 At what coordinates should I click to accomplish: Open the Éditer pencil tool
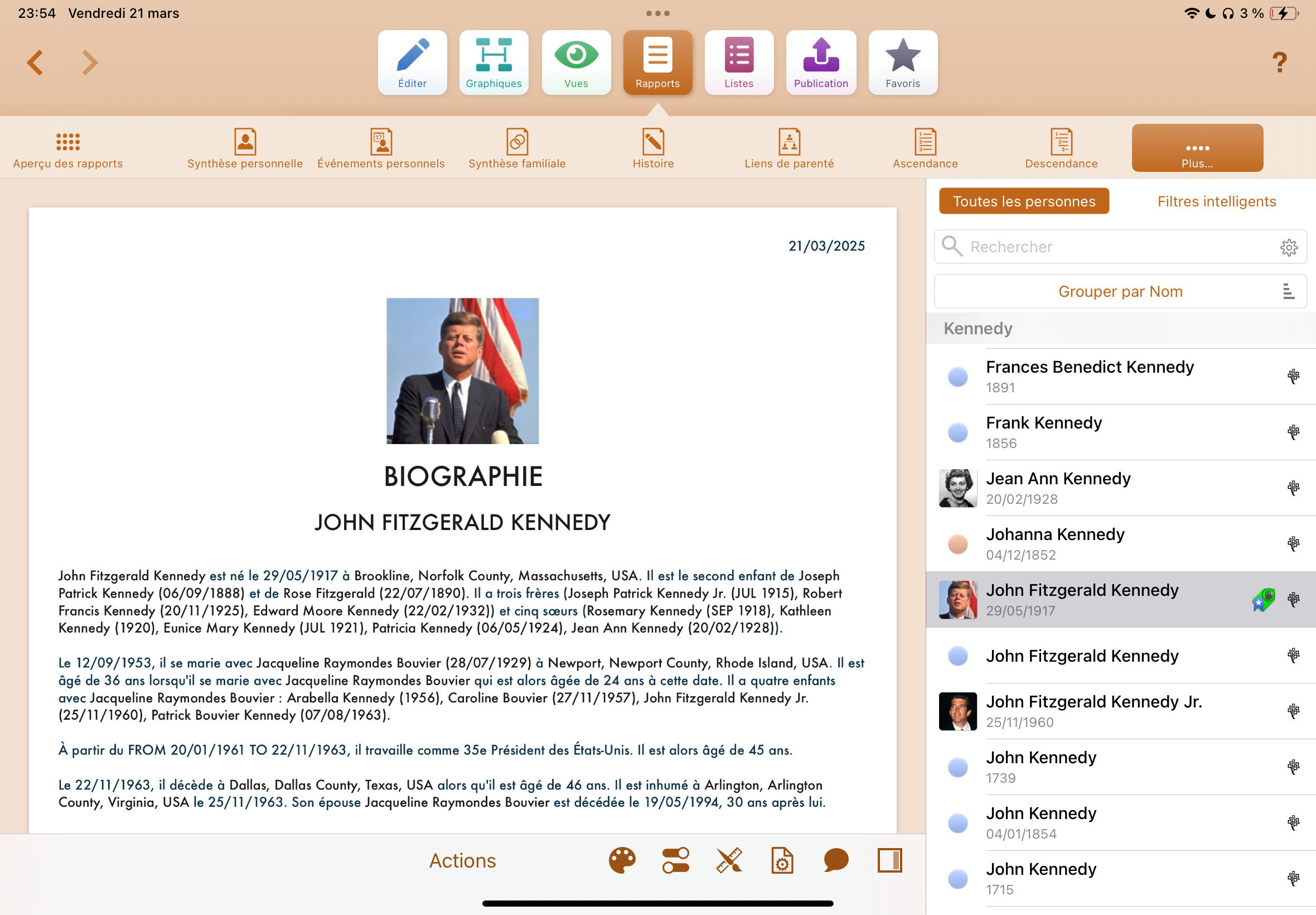point(412,62)
